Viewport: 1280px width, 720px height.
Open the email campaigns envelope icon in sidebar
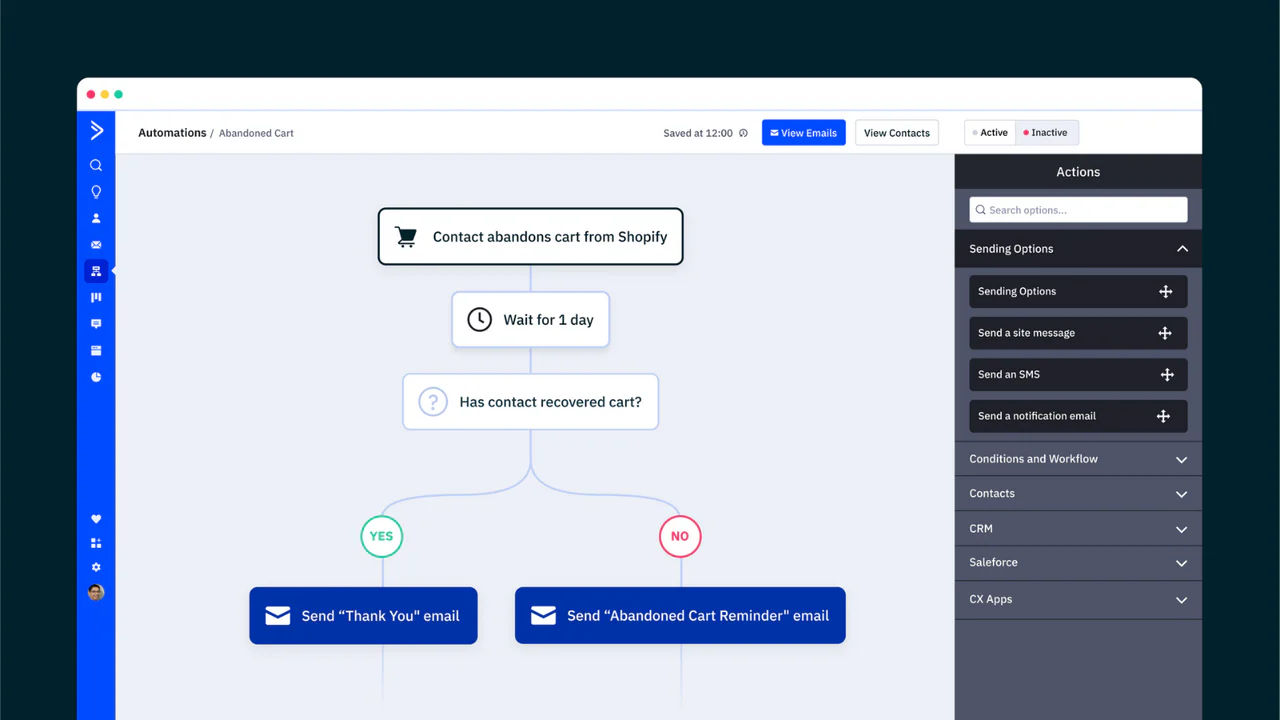point(96,245)
